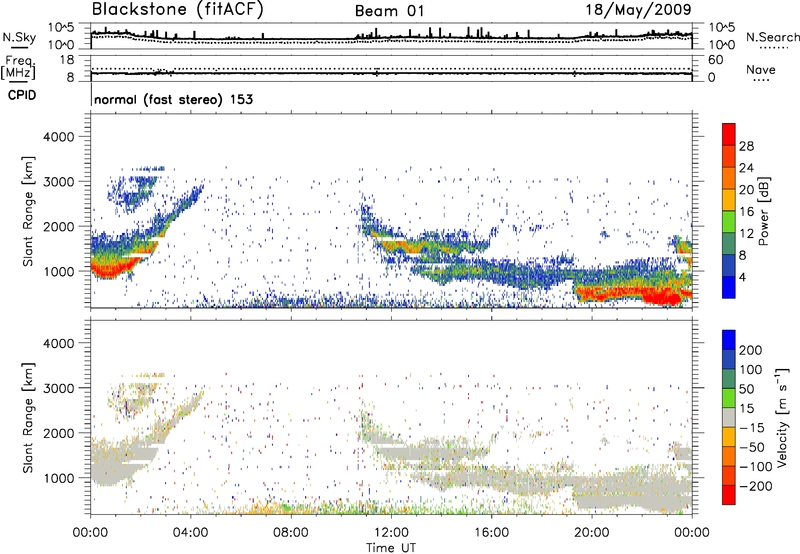Click 'Slant Range [km]' label of power panel
The height and width of the screenshot is (554, 800).
[x=28, y=211]
